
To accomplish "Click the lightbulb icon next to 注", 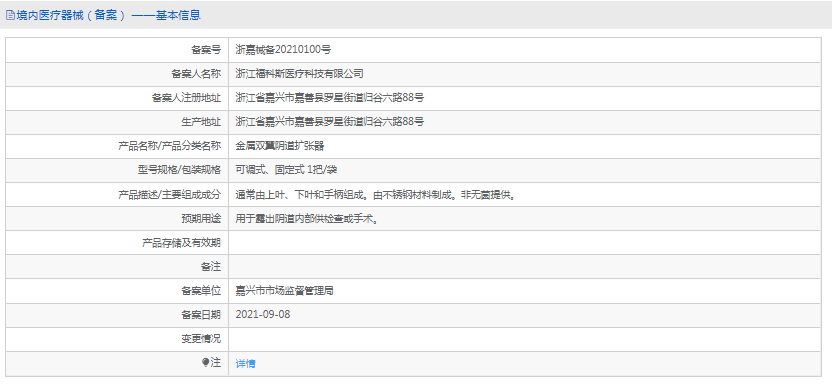I will pos(206,362).
